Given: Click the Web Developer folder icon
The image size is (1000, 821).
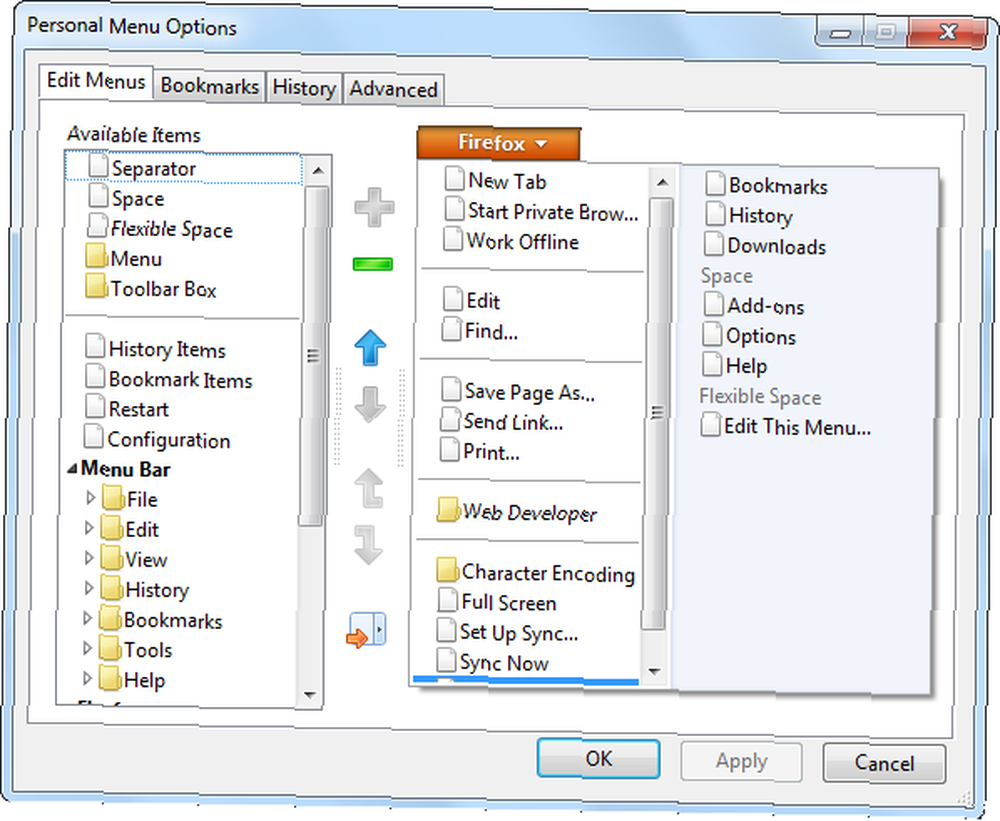Looking at the screenshot, I should point(448,510).
